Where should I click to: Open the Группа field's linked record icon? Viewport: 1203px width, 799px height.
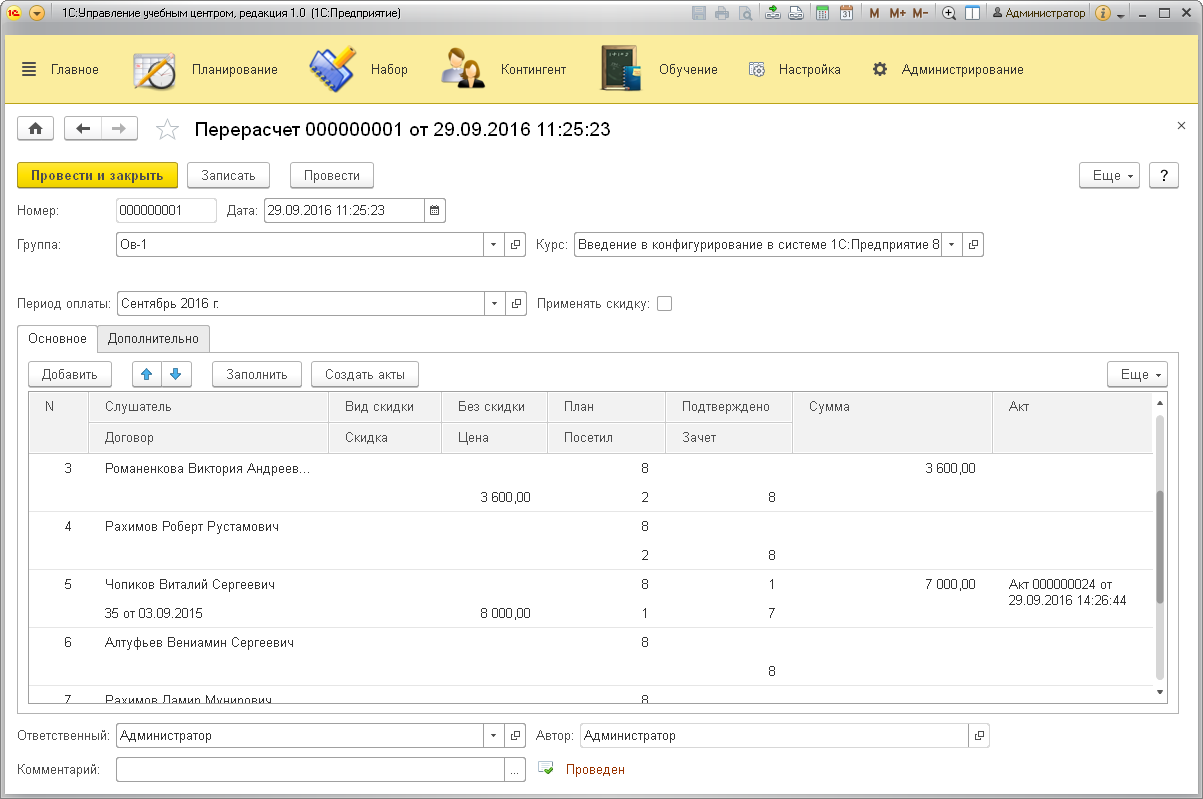[x=516, y=245]
